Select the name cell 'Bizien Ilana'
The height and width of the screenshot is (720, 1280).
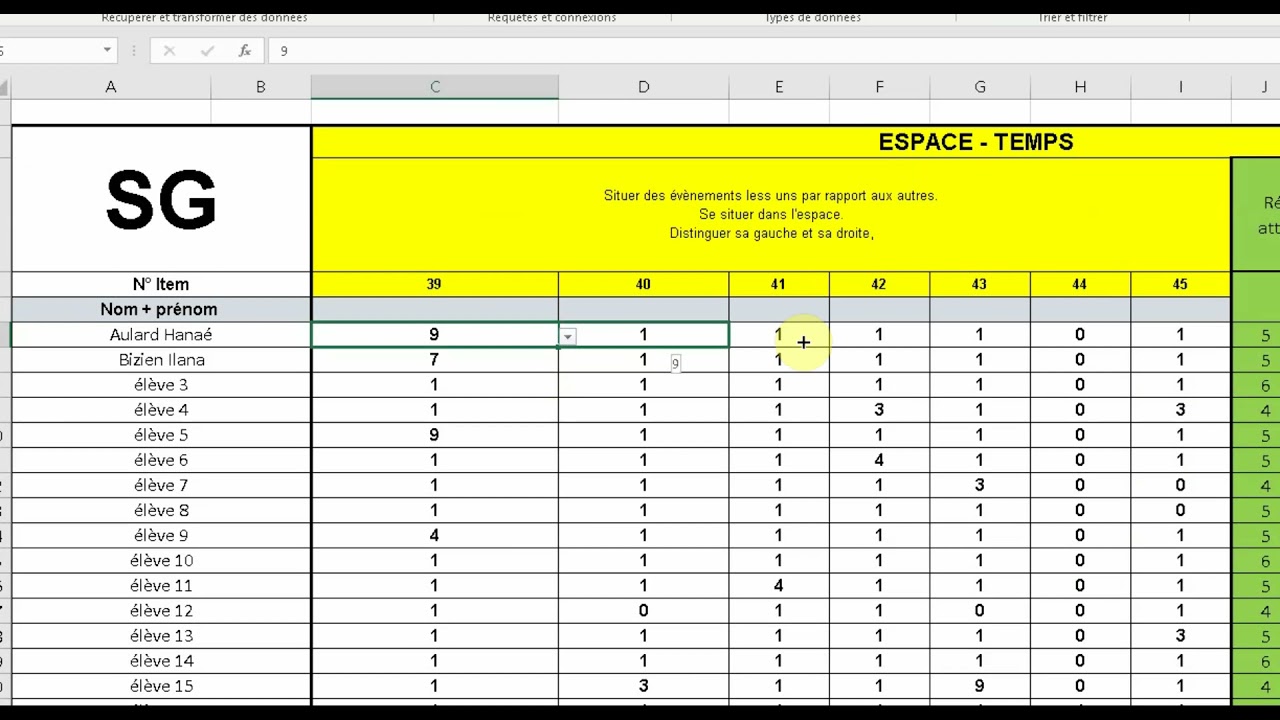[161, 360]
